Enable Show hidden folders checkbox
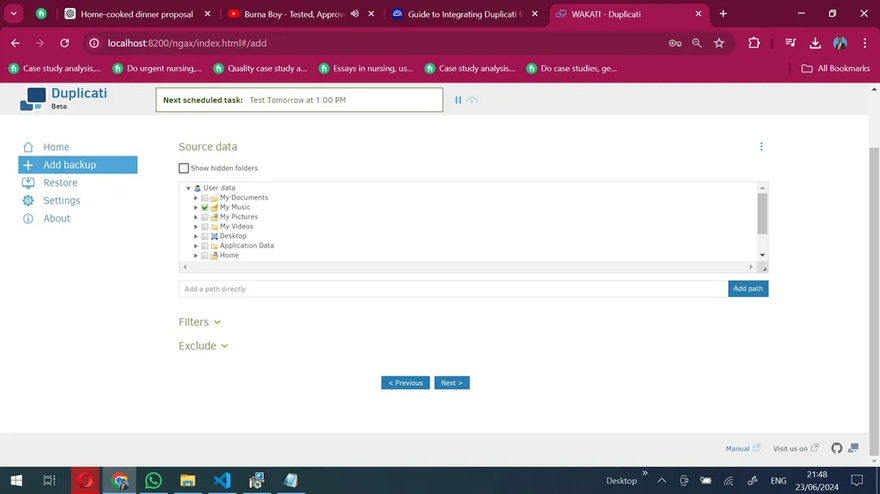880x494 pixels. 184,168
